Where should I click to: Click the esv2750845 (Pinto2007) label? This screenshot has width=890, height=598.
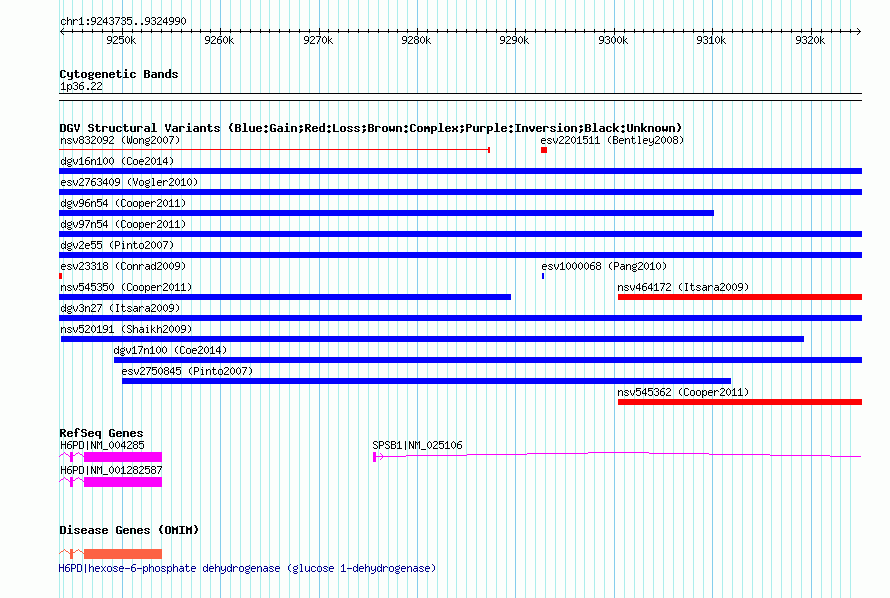coord(187,371)
